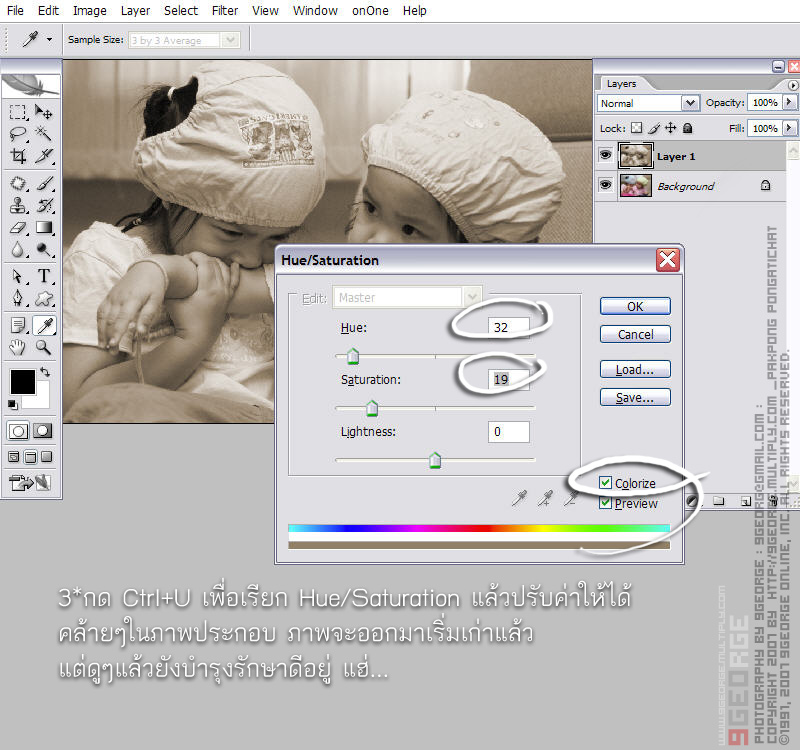800x750 pixels.
Task: Click Cancel in the Hue/Saturation dialog
Action: point(635,334)
